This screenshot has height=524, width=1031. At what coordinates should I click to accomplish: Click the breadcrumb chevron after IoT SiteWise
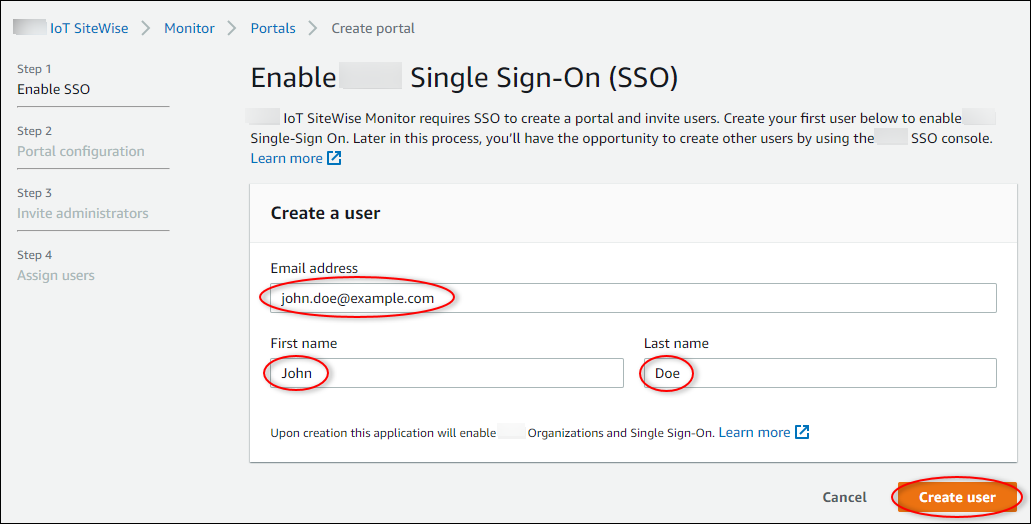pyautogui.click(x=146, y=28)
